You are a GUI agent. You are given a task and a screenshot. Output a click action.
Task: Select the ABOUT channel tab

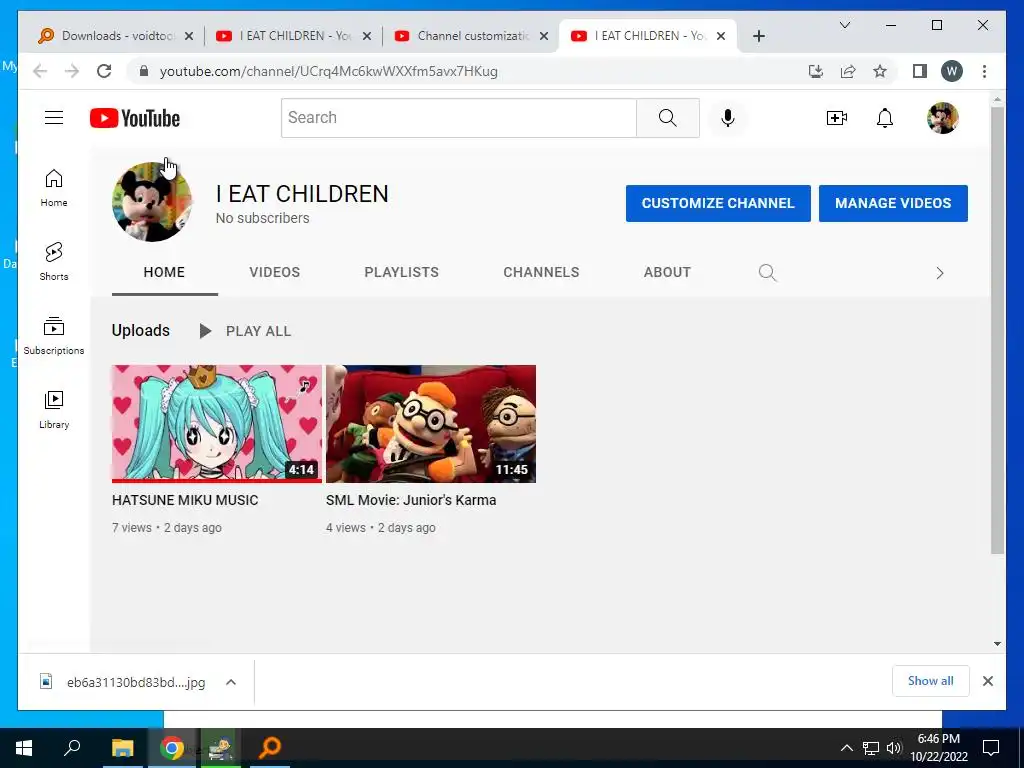coord(667,272)
